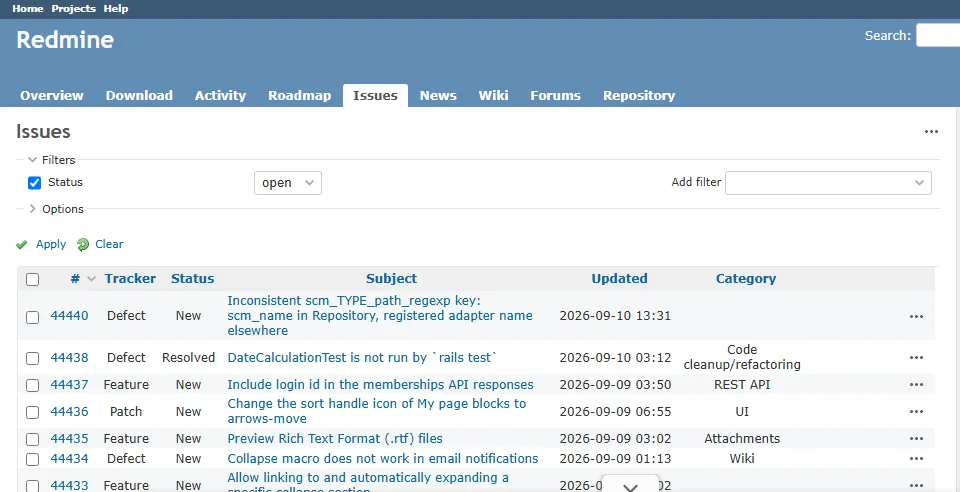Open 'Collapse macro does not work' subject
This screenshot has width=960, height=492.
click(383, 458)
